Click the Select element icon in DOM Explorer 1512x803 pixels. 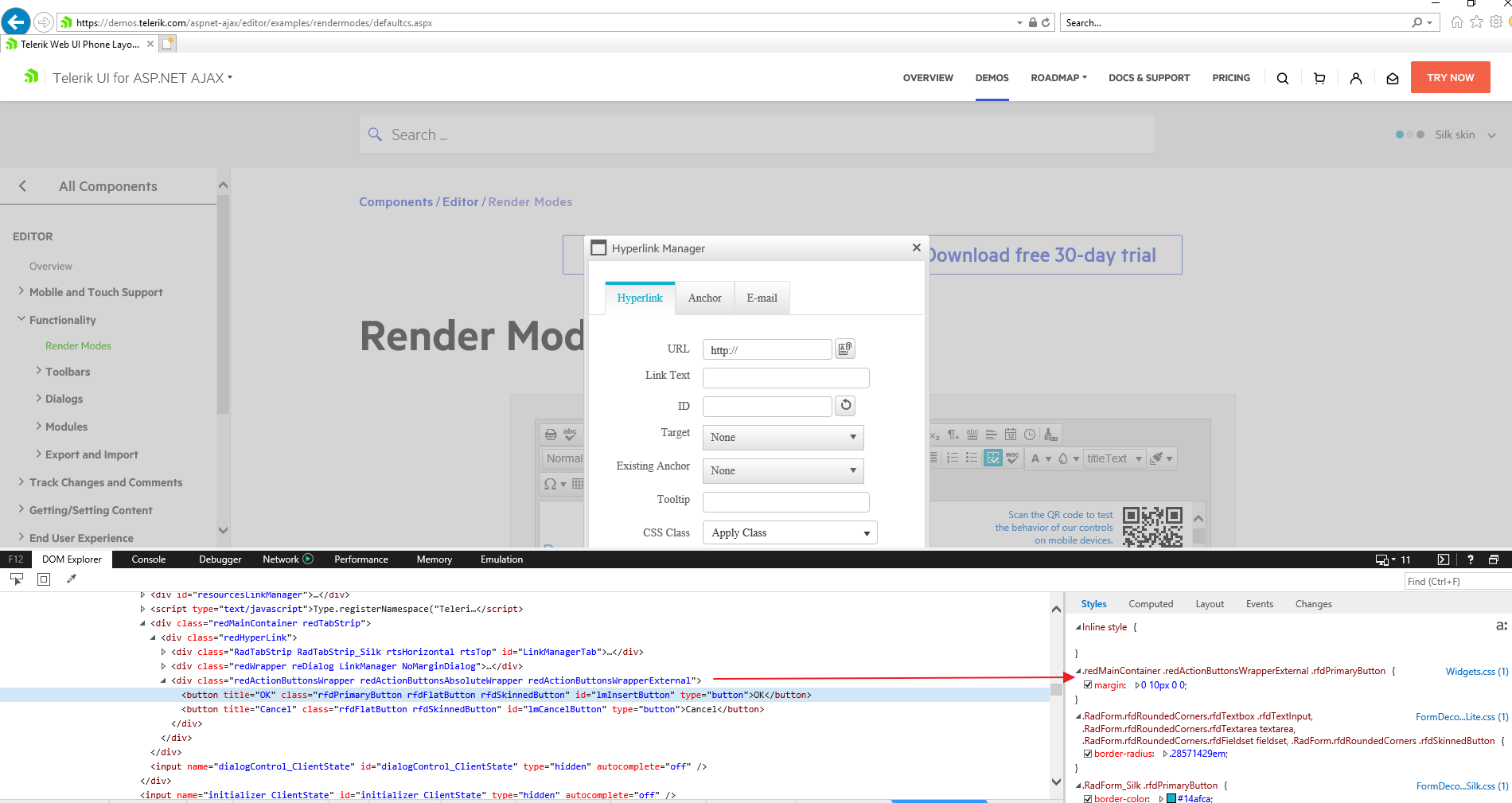[x=17, y=579]
